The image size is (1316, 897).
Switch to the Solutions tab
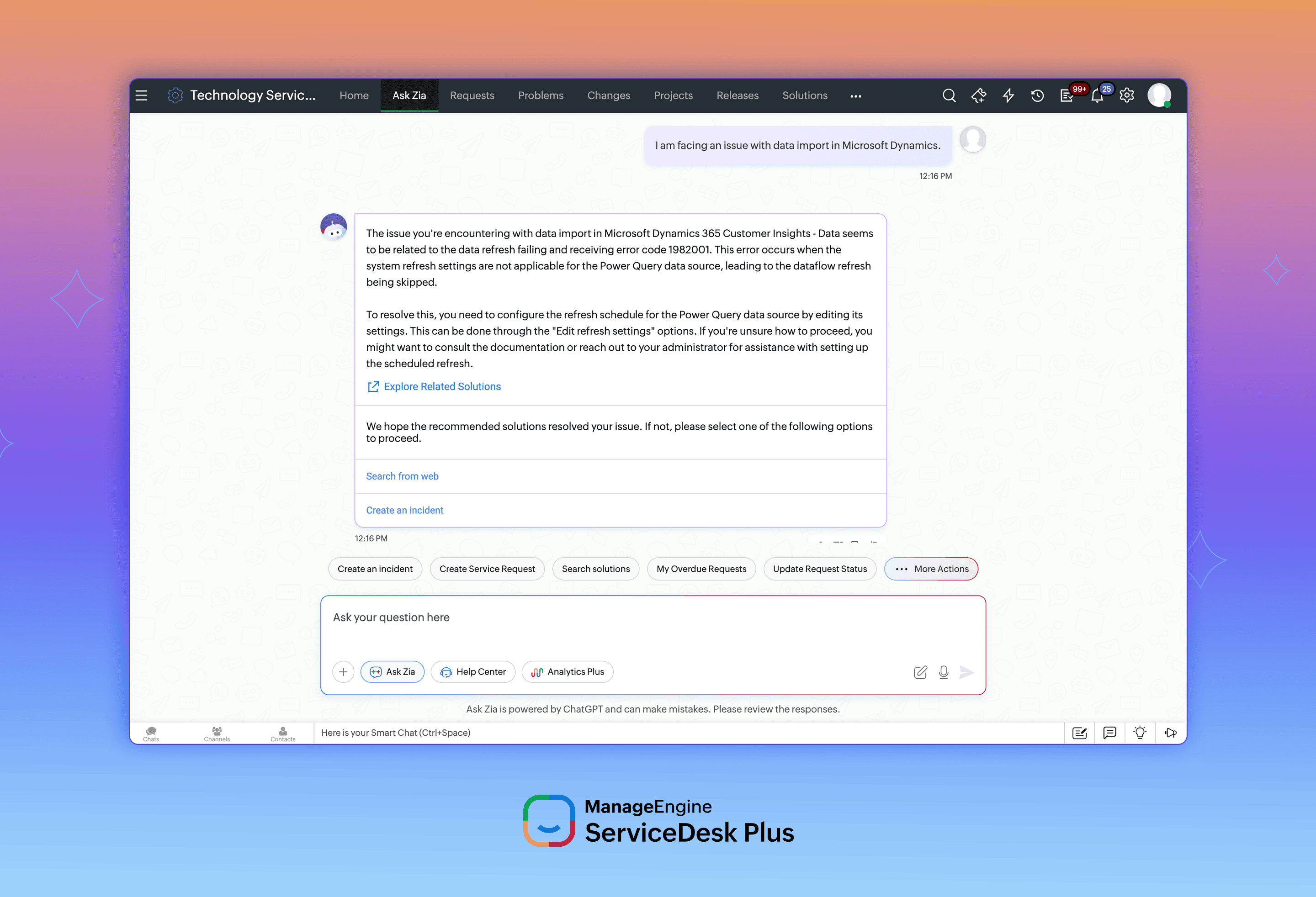pyautogui.click(x=805, y=95)
